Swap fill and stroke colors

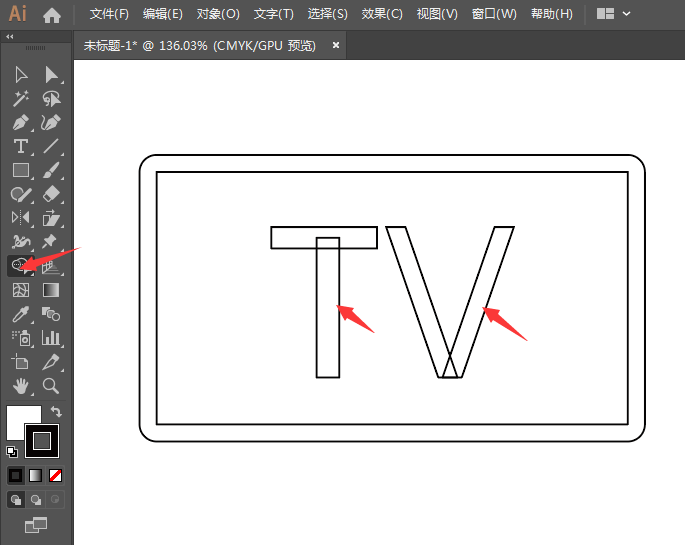pos(56,411)
